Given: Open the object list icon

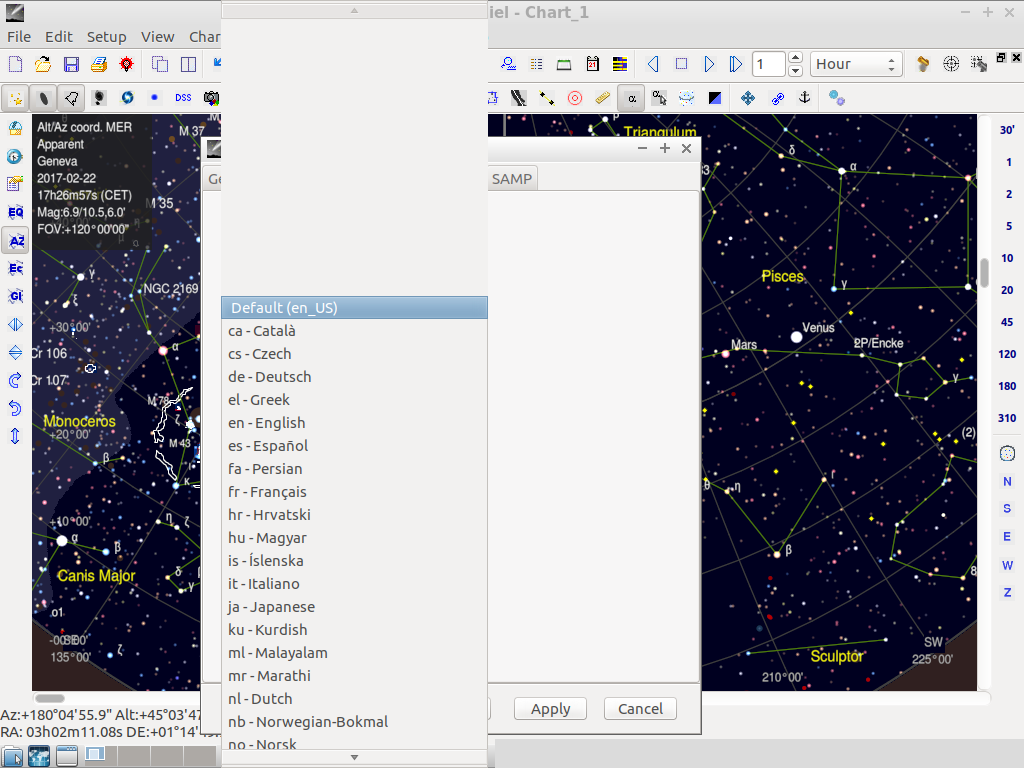Looking at the screenshot, I should click(x=536, y=64).
